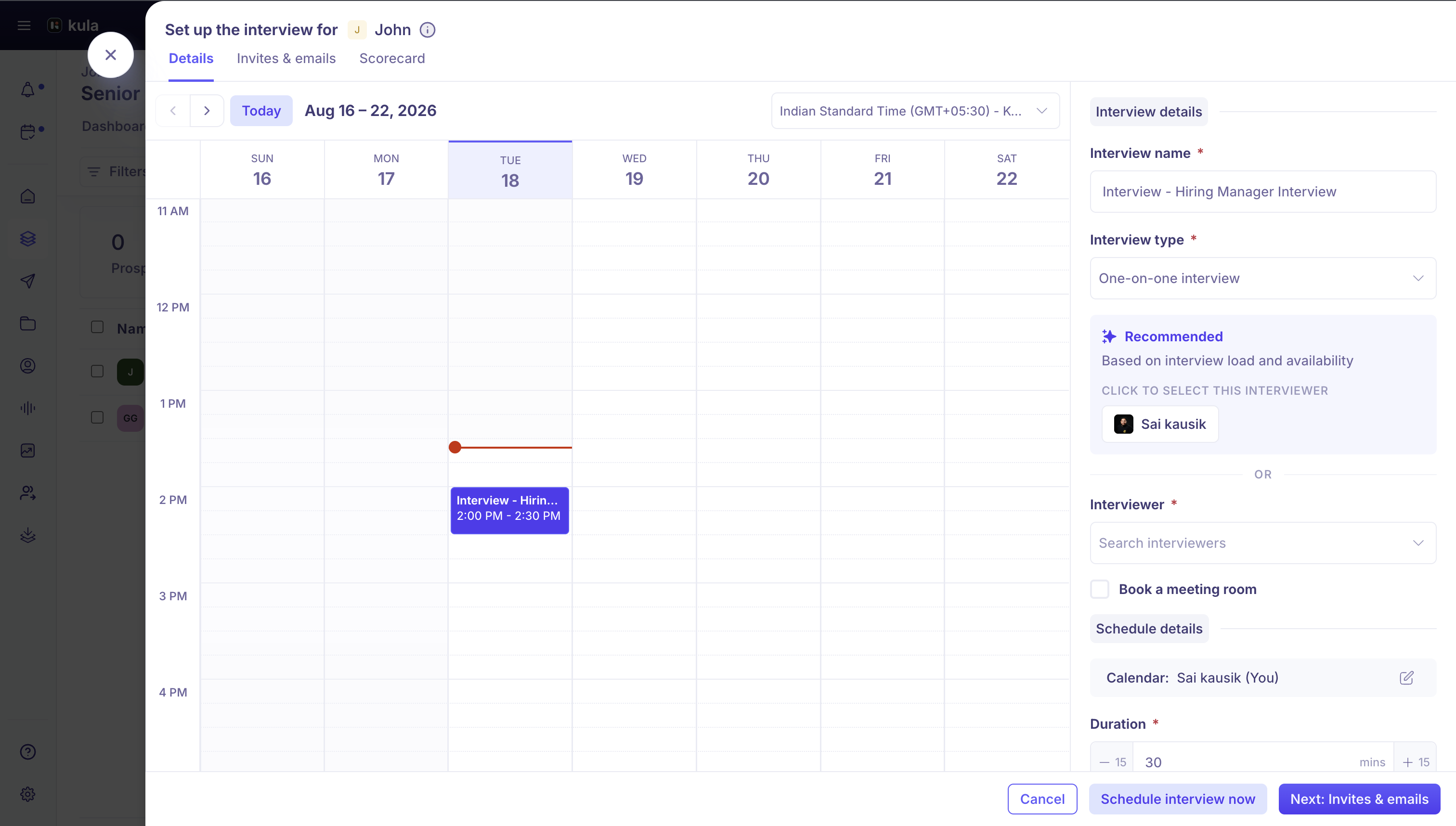Image resolution: width=1456 pixels, height=826 pixels.
Task: Expand the Search interviewers dropdown
Action: click(x=1263, y=543)
